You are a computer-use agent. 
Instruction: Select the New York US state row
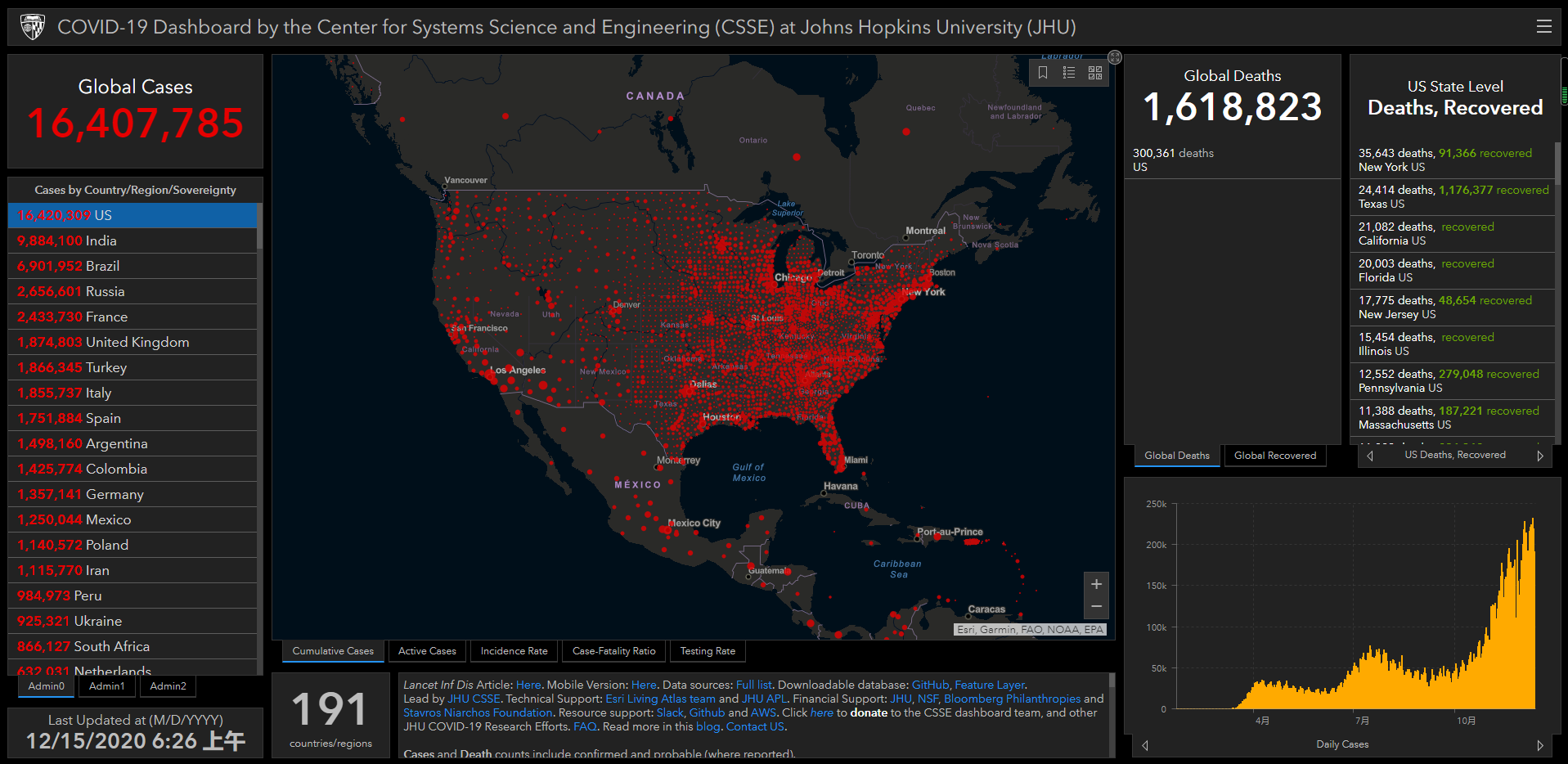1452,160
